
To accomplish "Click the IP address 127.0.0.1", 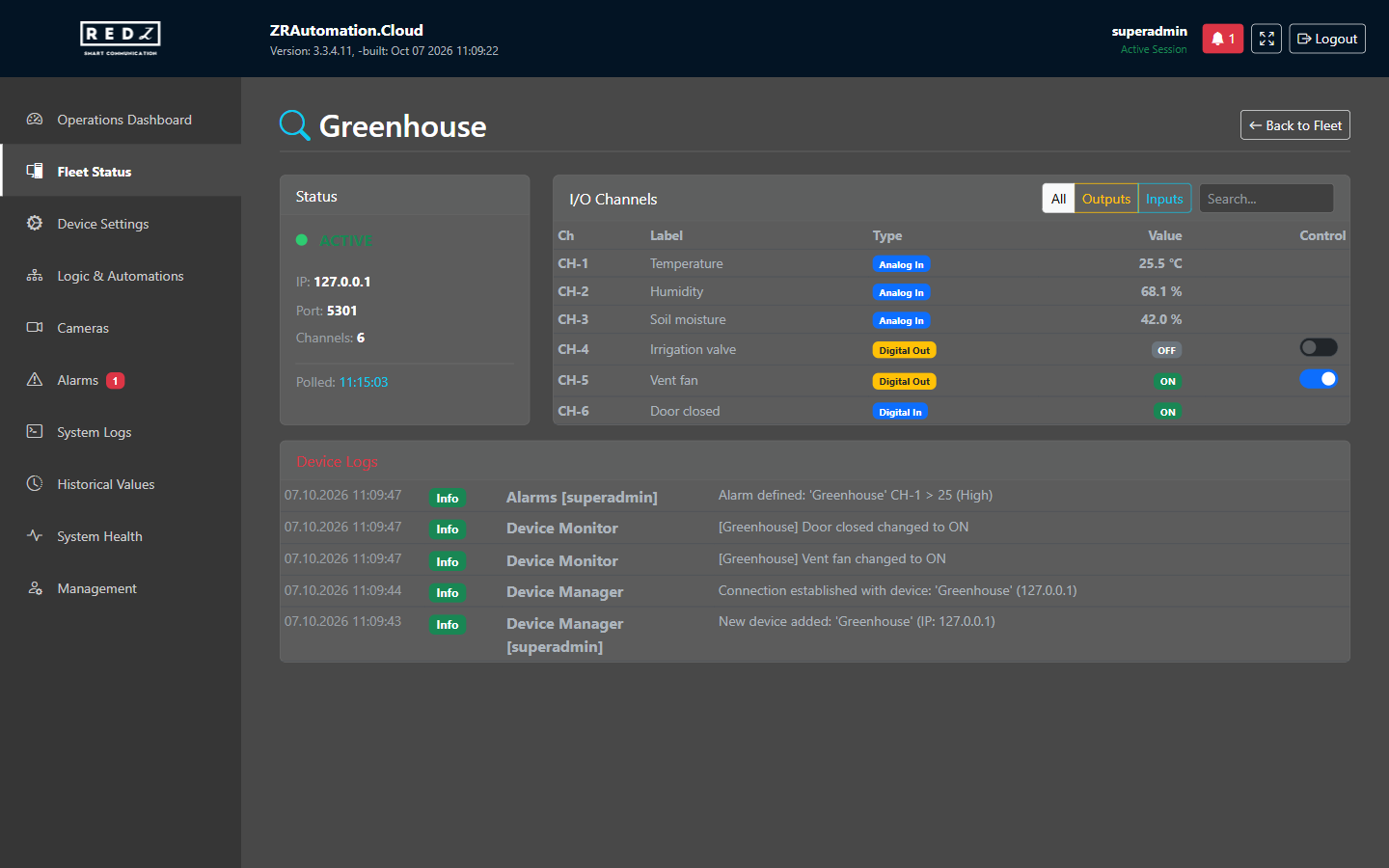I will (x=342, y=282).
